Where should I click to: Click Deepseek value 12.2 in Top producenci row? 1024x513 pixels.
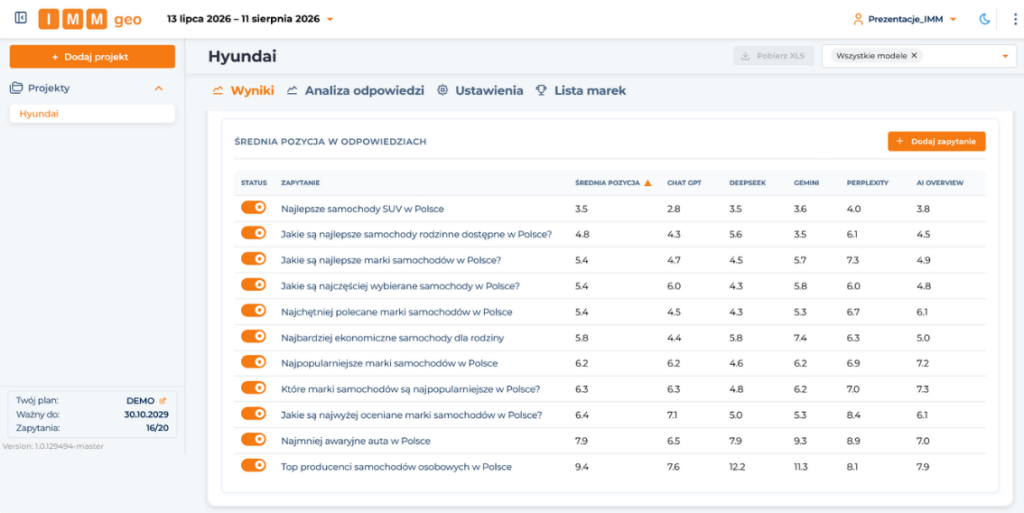pyautogui.click(x=737, y=467)
